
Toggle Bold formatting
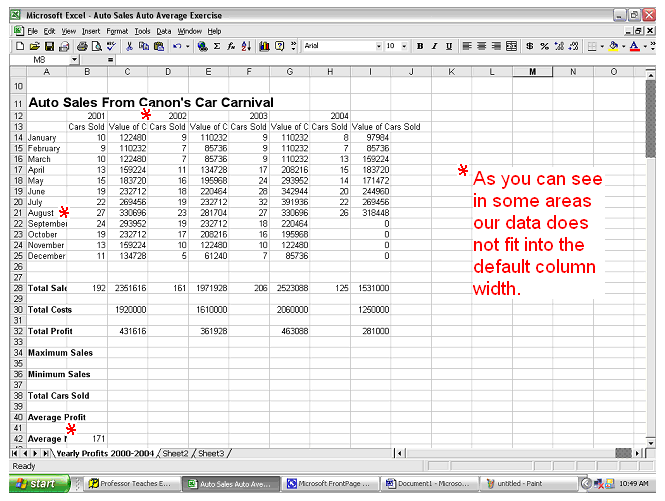coord(420,46)
